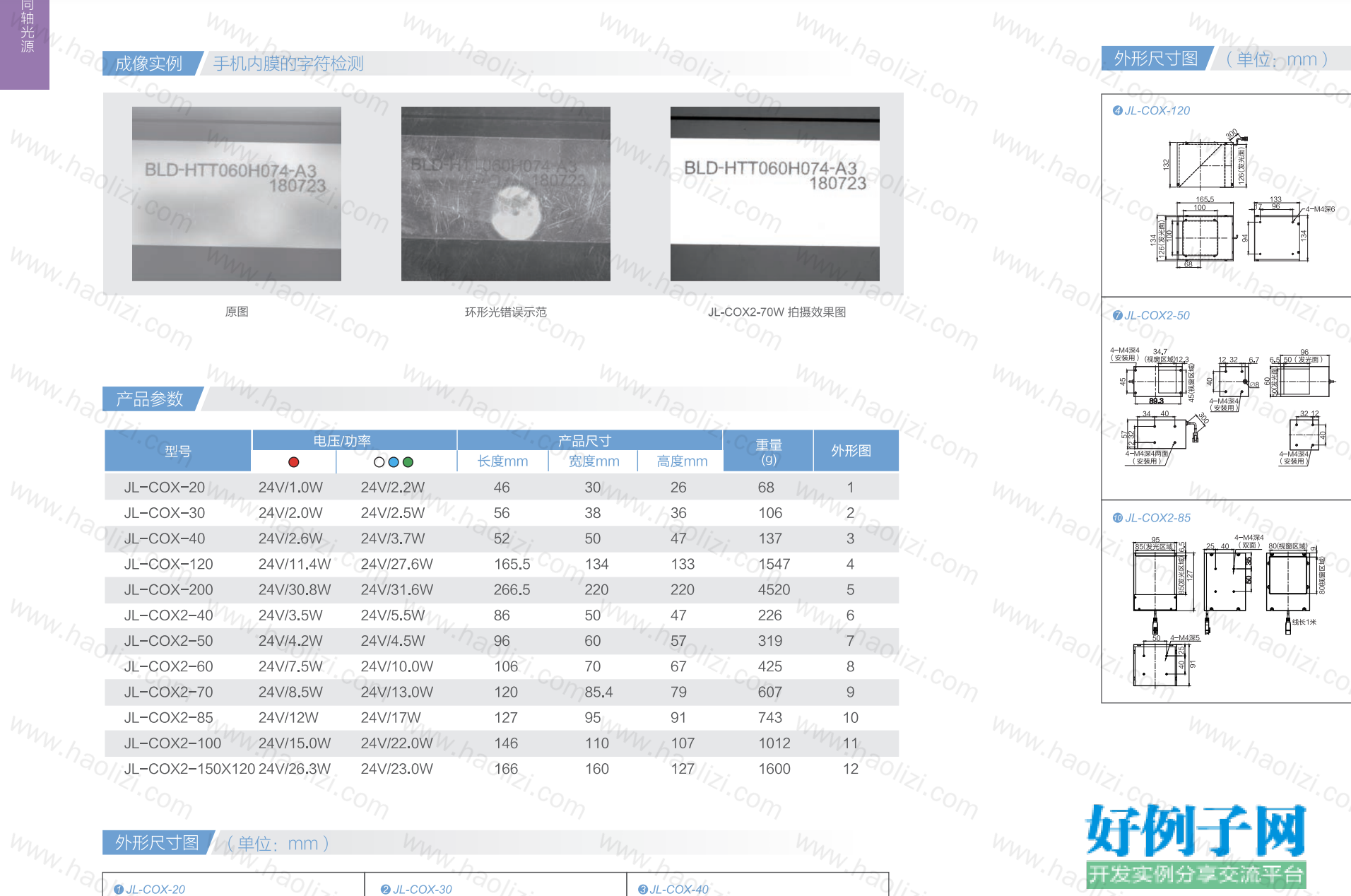This screenshot has height=896, width=1351.
Task: Click the JL-COX2-70W 拍摄效果图 caption
Action: tap(777, 312)
